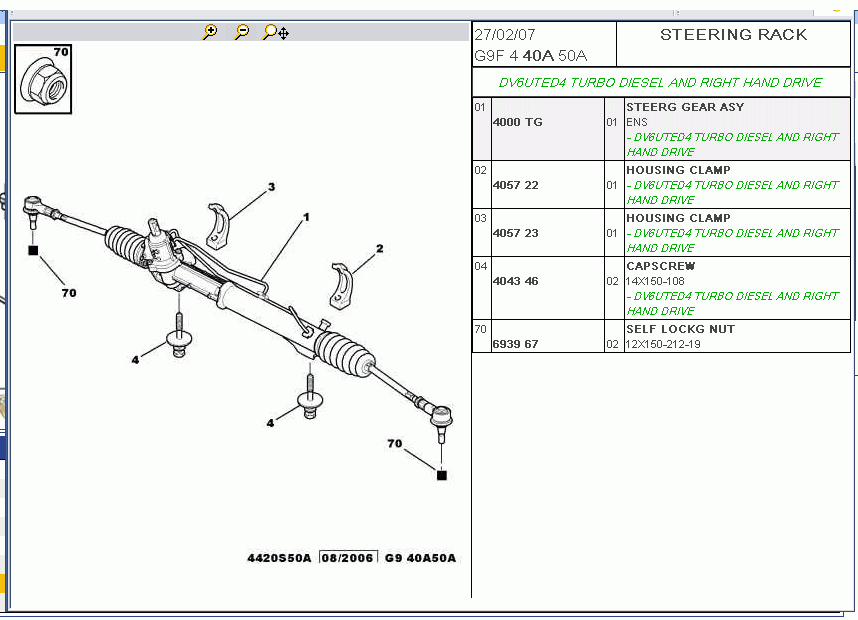Image resolution: width=858 pixels, height=620 pixels.
Task: Open the self-locking nut 70 inset thumbnail
Action: pos(43,78)
